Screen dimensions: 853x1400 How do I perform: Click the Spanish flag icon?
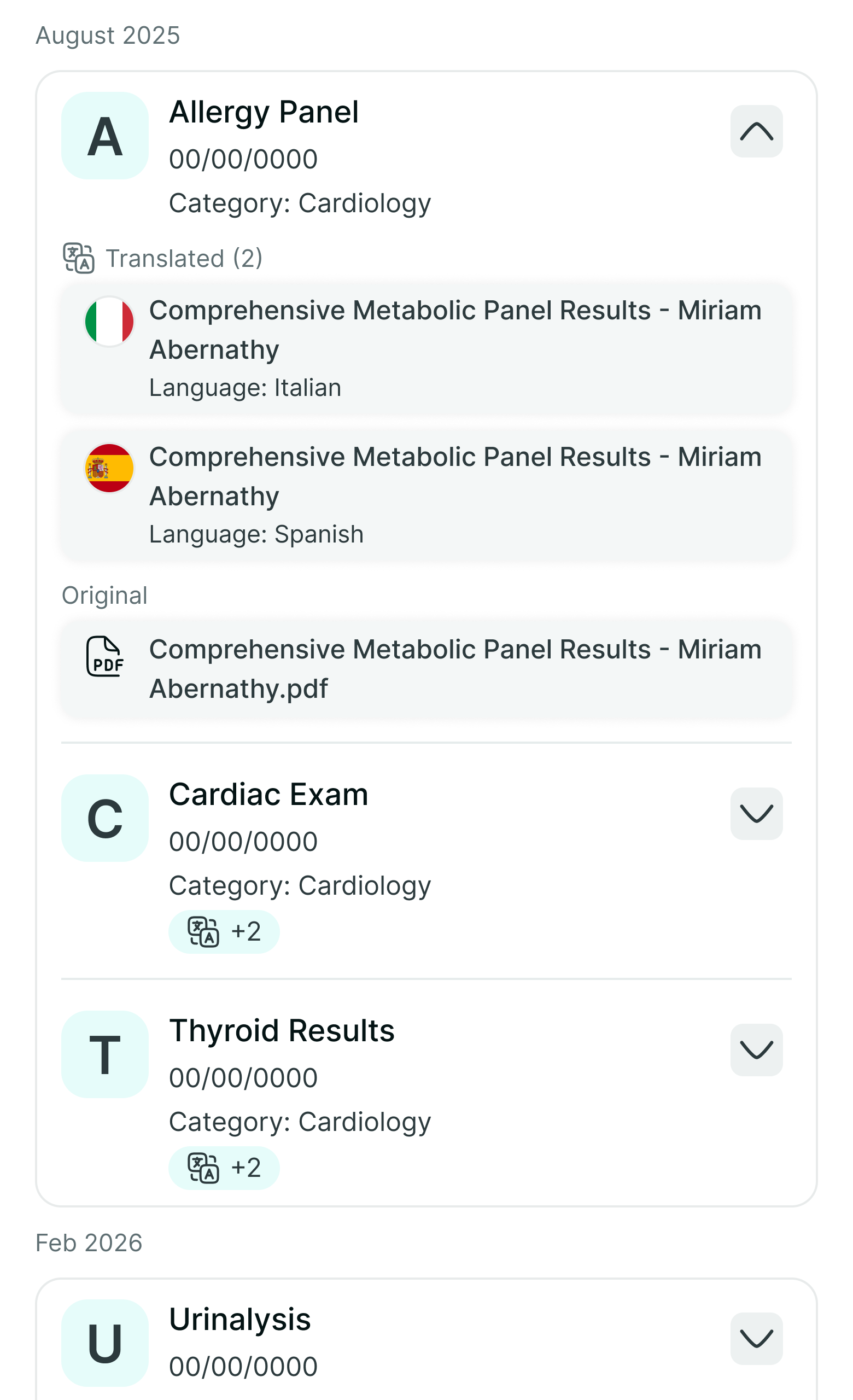(109, 468)
